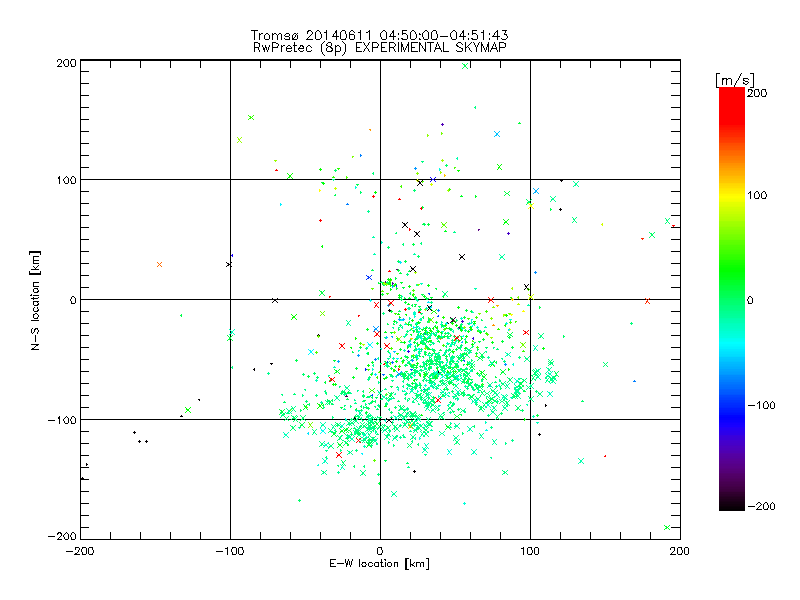Click the x-axis tick label "0"
This screenshot has height=600, width=800.
(380, 551)
